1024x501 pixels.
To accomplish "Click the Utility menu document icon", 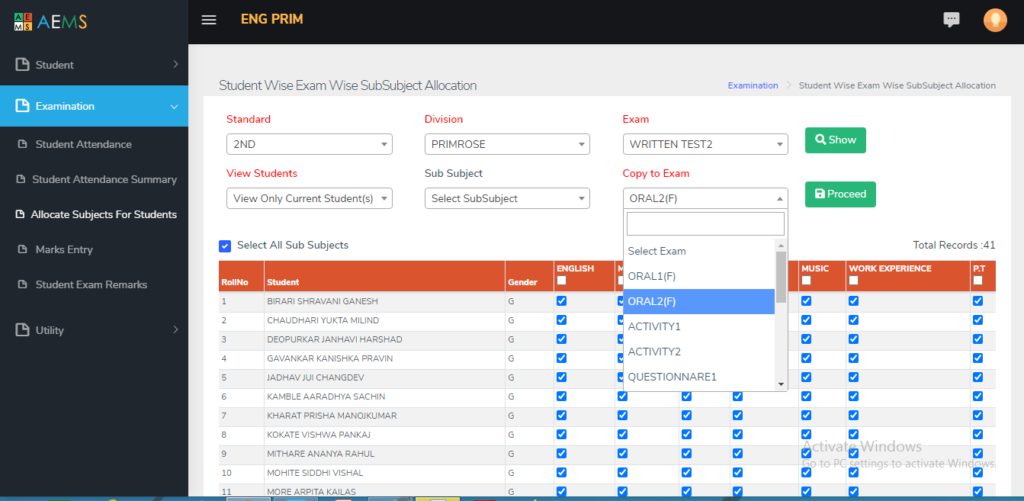I will [x=22, y=330].
